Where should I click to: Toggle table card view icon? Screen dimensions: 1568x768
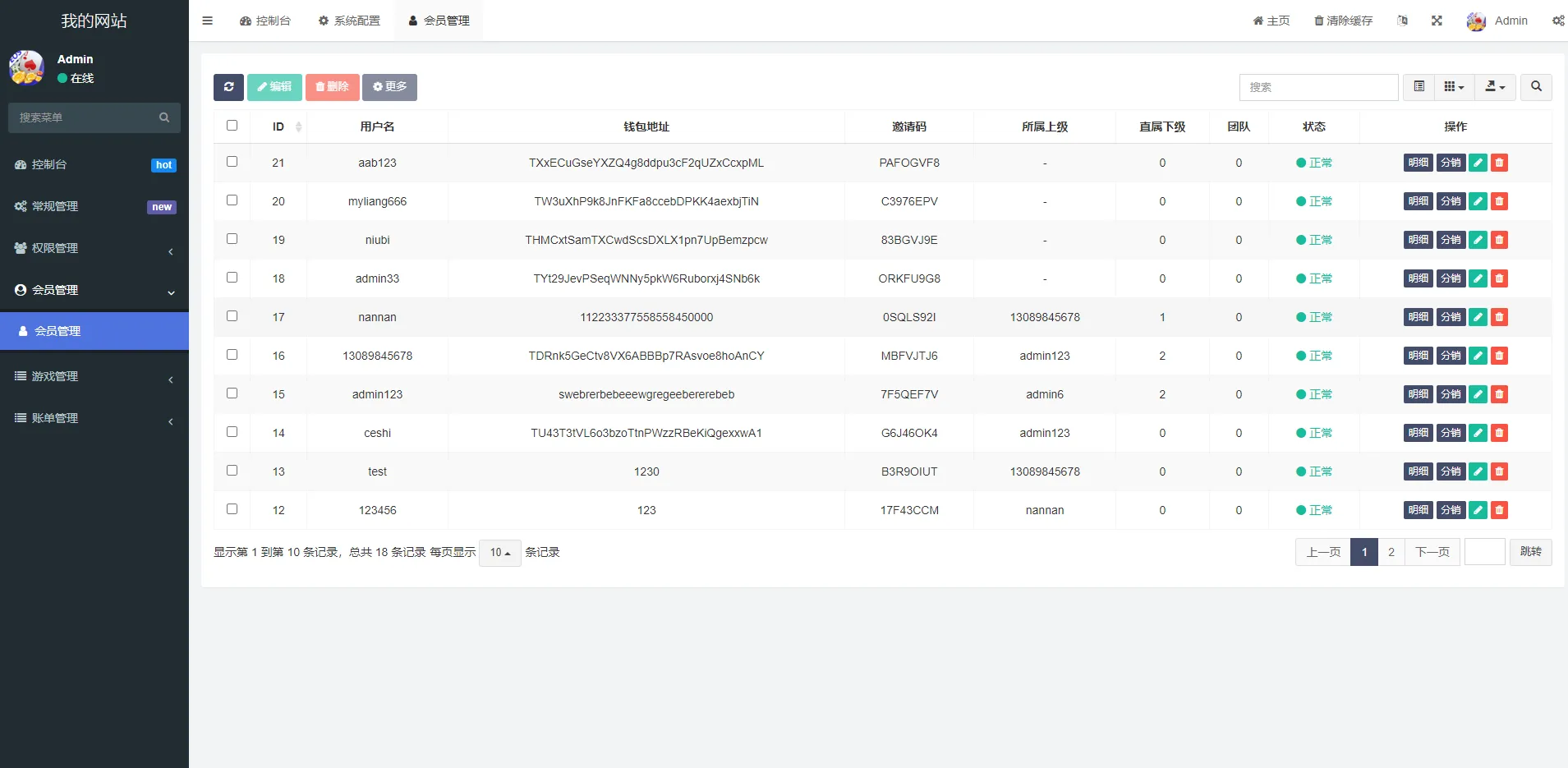[x=1419, y=87]
